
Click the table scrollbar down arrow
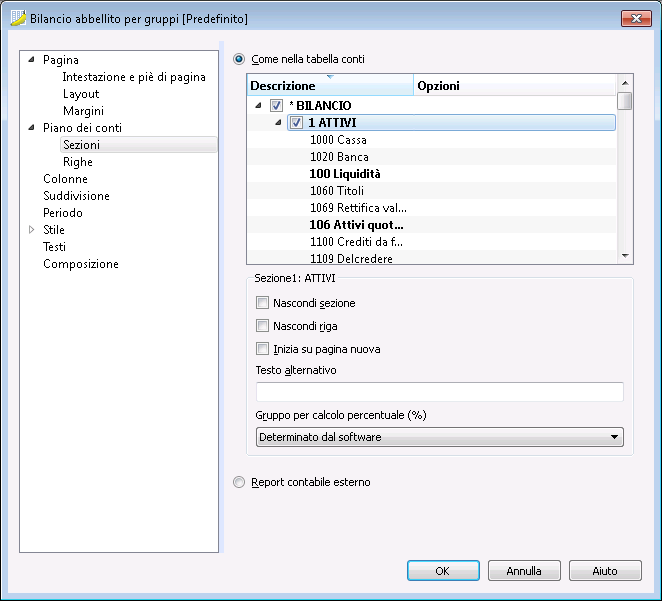[625, 256]
